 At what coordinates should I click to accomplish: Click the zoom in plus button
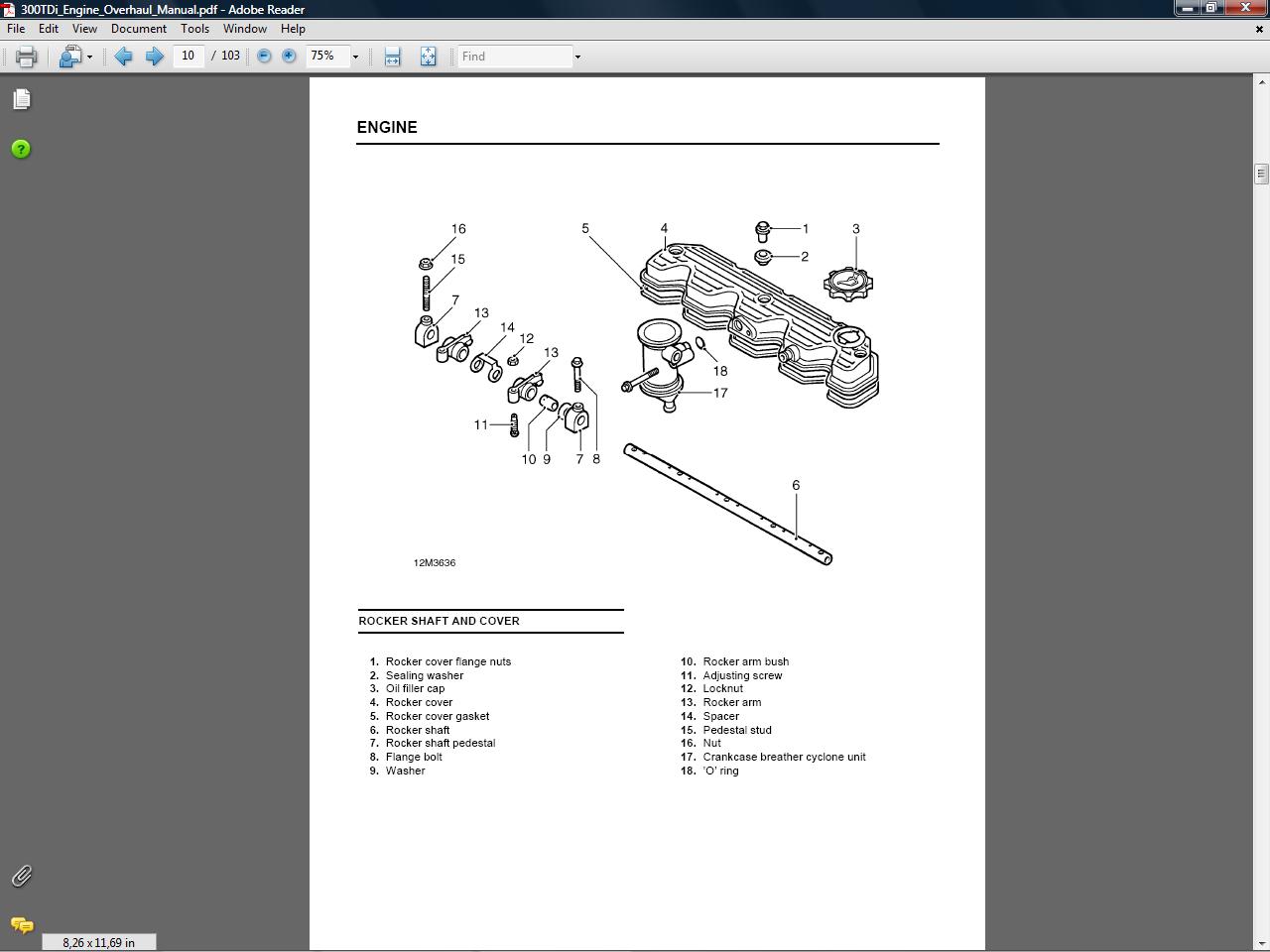click(x=289, y=57)
